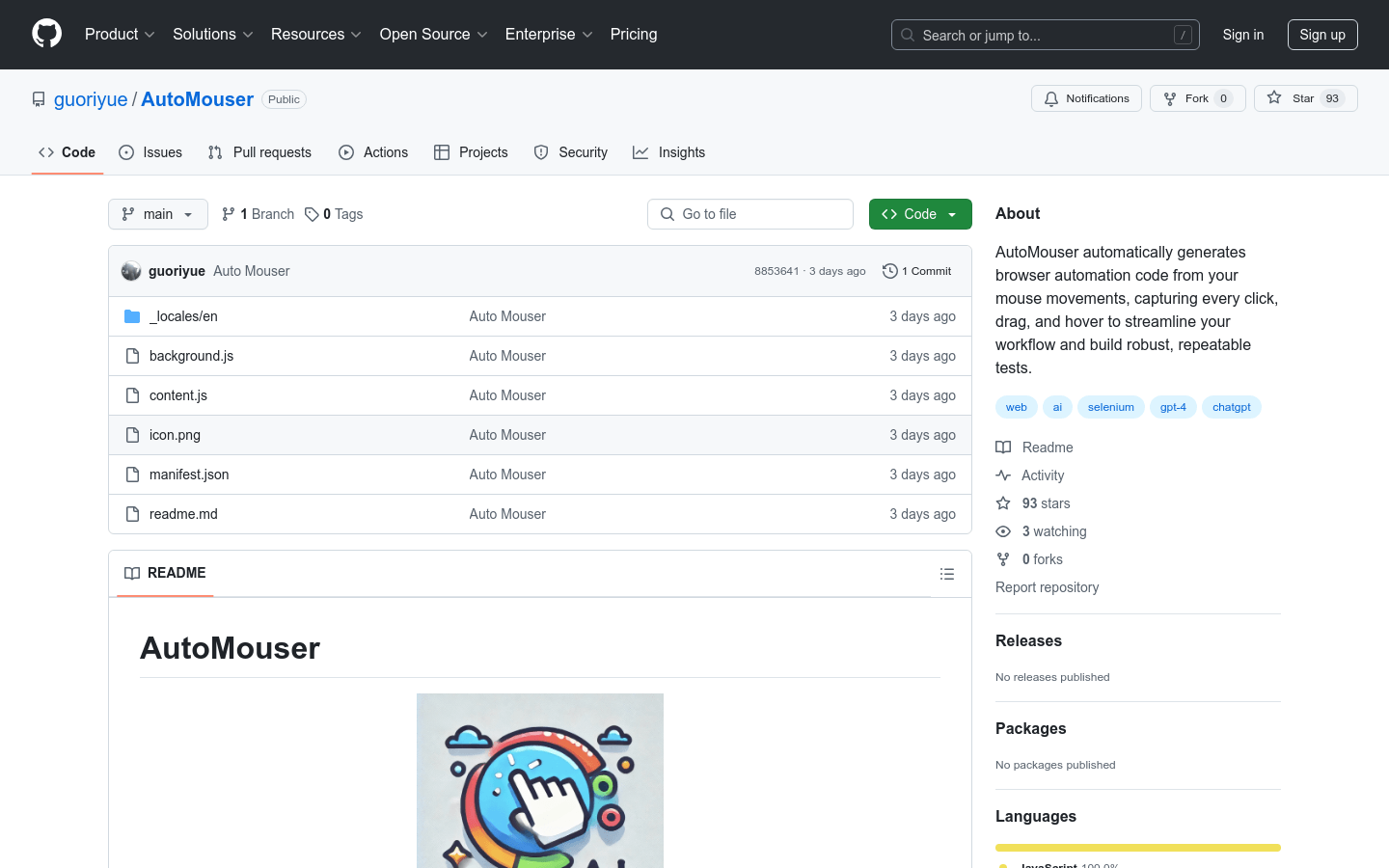Open the green Code dropdown button
This screenshot has width=1389, height=868.
coord(920,214)
